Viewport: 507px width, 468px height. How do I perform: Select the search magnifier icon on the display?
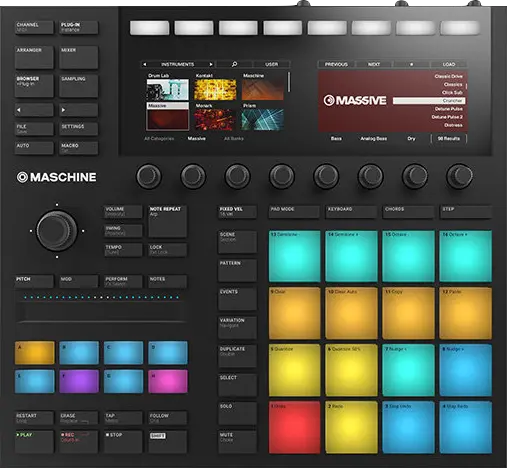click(234, 64)
